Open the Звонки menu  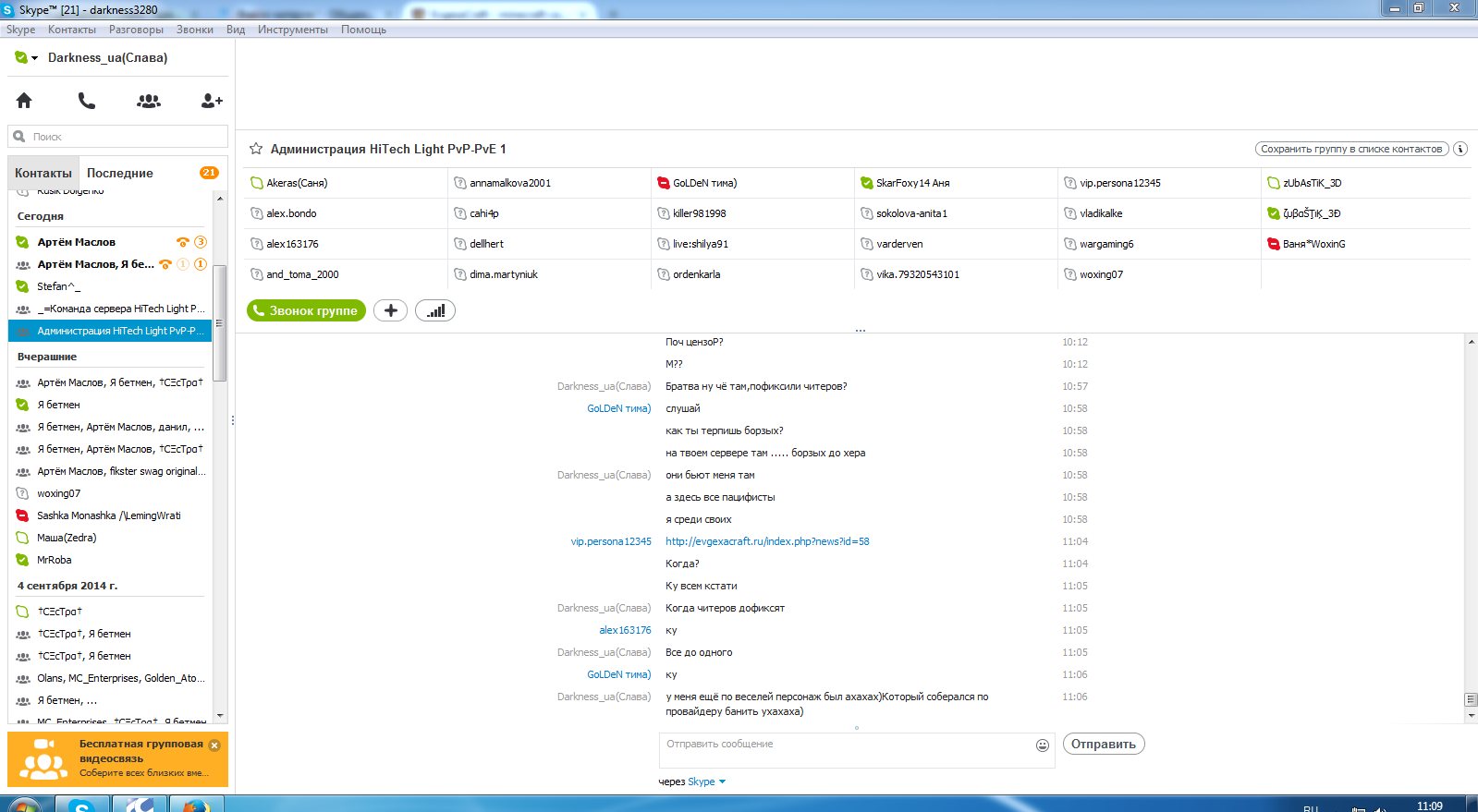[x=195, y=30]
